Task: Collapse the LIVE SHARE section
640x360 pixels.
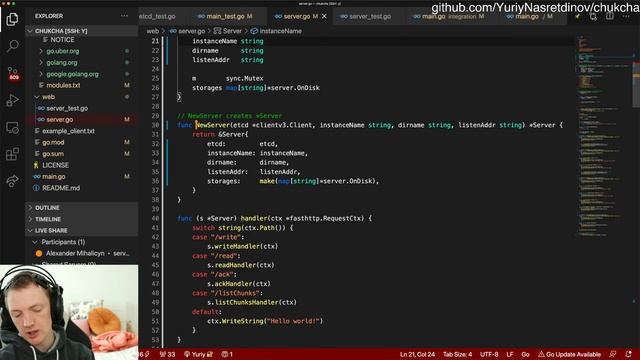Action: [x=51, y=231]
